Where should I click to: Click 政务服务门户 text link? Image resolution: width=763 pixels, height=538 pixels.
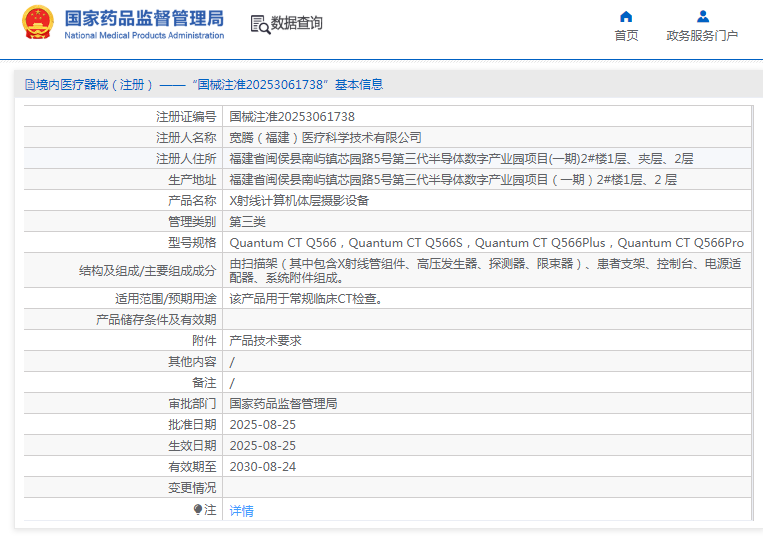702,36
